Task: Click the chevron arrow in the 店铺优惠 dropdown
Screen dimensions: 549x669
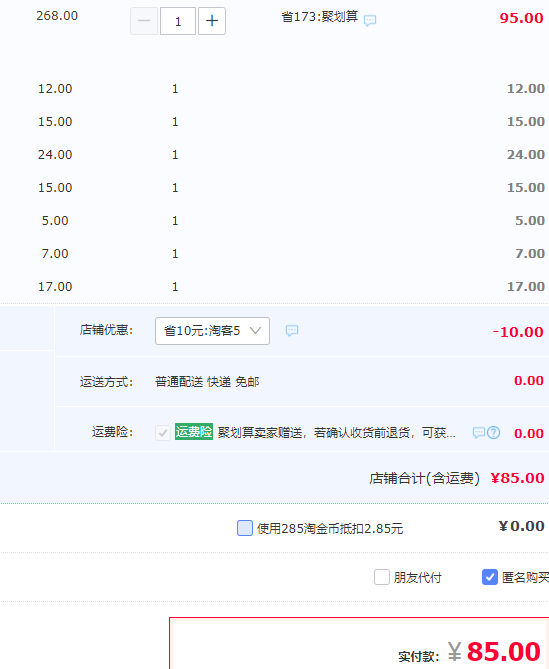Action: pyautogui.click(x=255, y=330)
